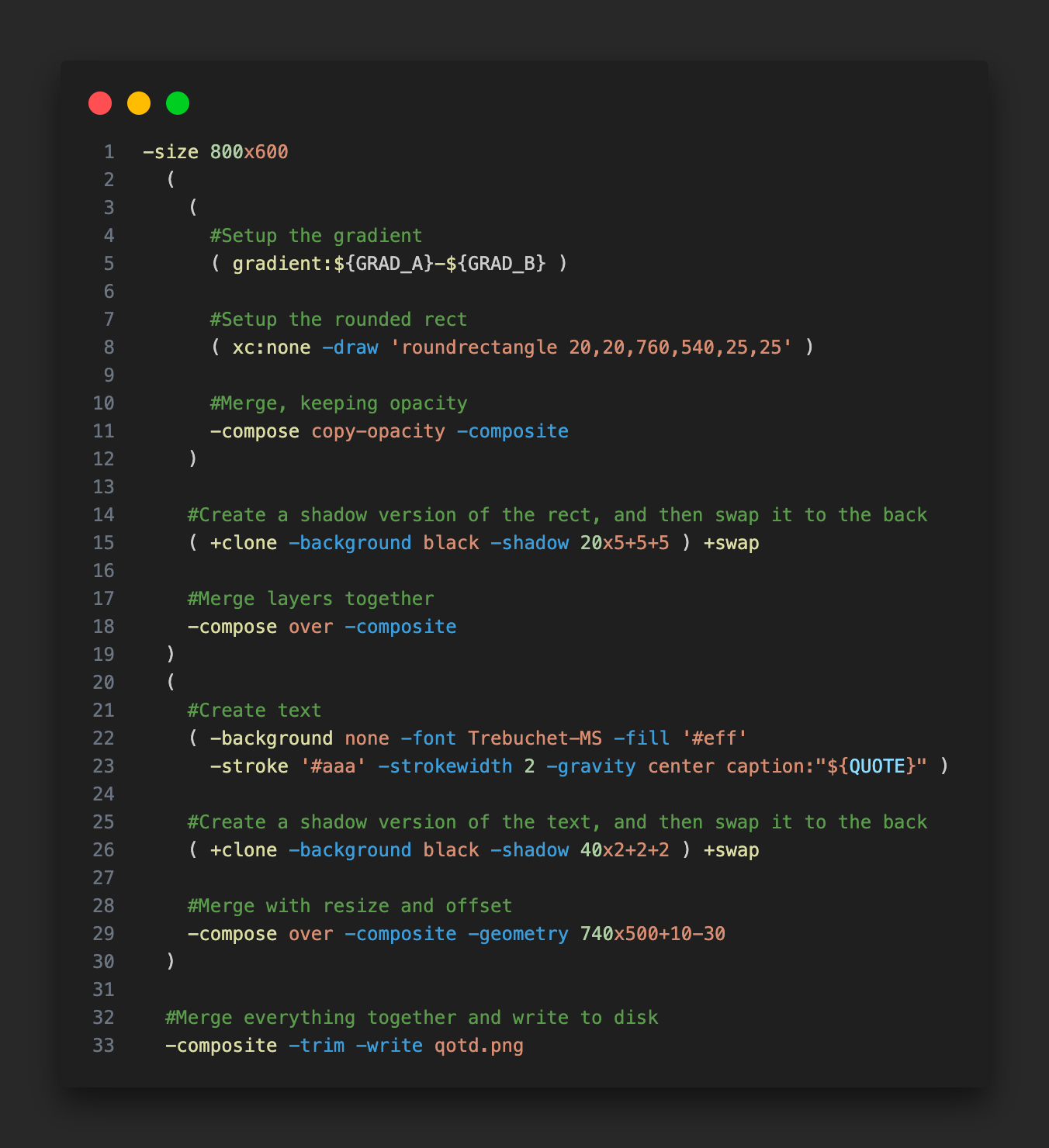Click '-strokewidth' on line 23
Screen dimensions: 1049x1148
tap(445, 766)
